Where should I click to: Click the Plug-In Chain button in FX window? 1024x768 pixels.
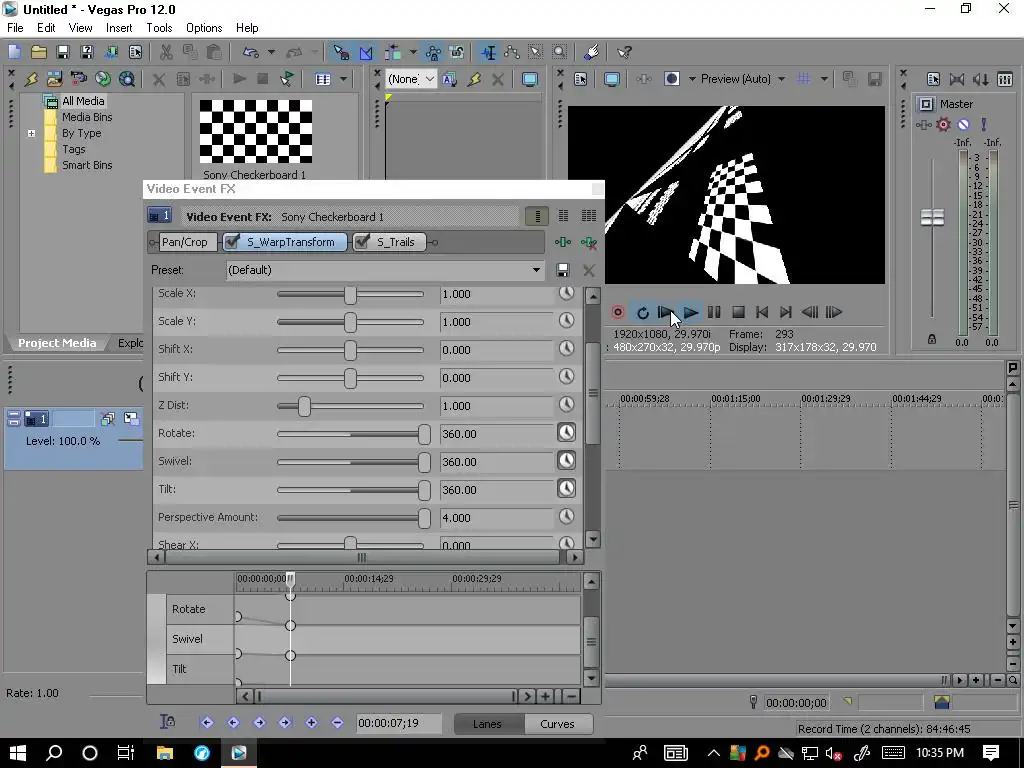[562, 242]
